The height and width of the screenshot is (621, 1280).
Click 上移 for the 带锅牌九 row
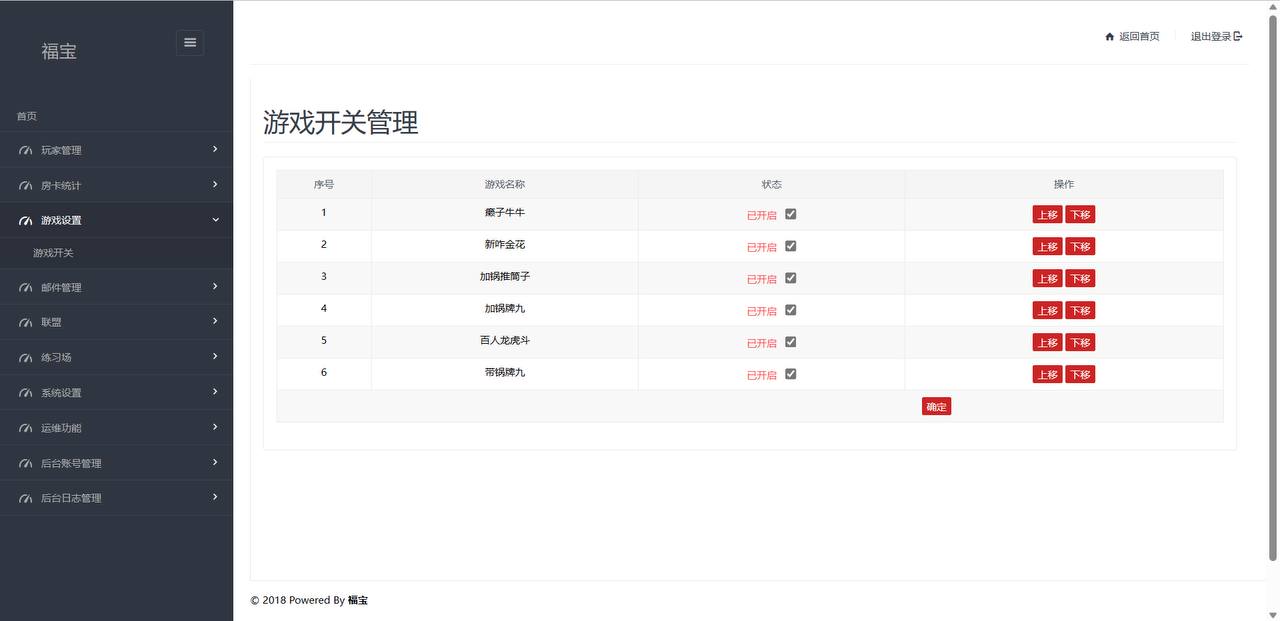1047,375
